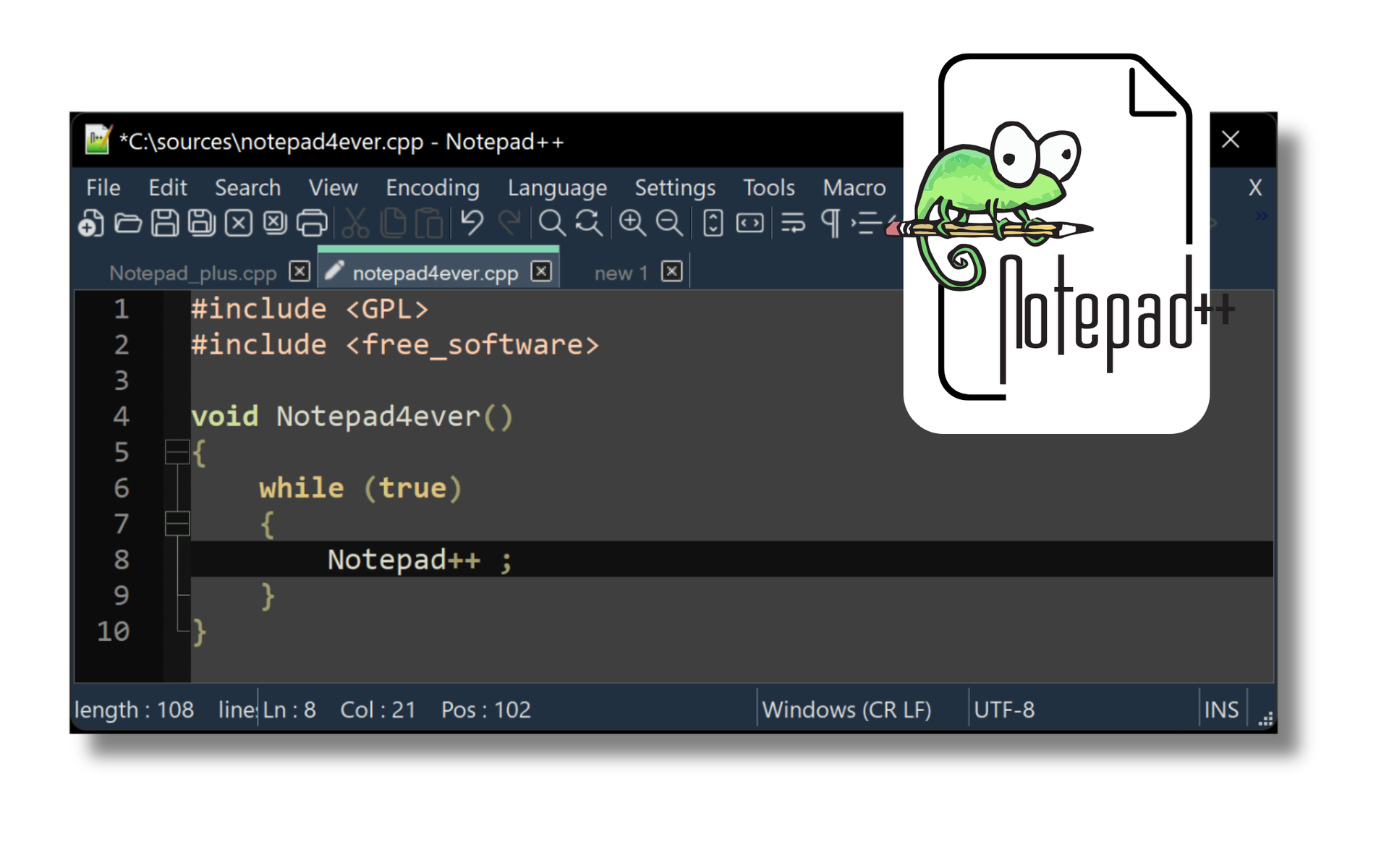Screen dimensions: 1389x868
Task: Zoom in on the text
Action: pyautogui.click(x=634, y=223)
